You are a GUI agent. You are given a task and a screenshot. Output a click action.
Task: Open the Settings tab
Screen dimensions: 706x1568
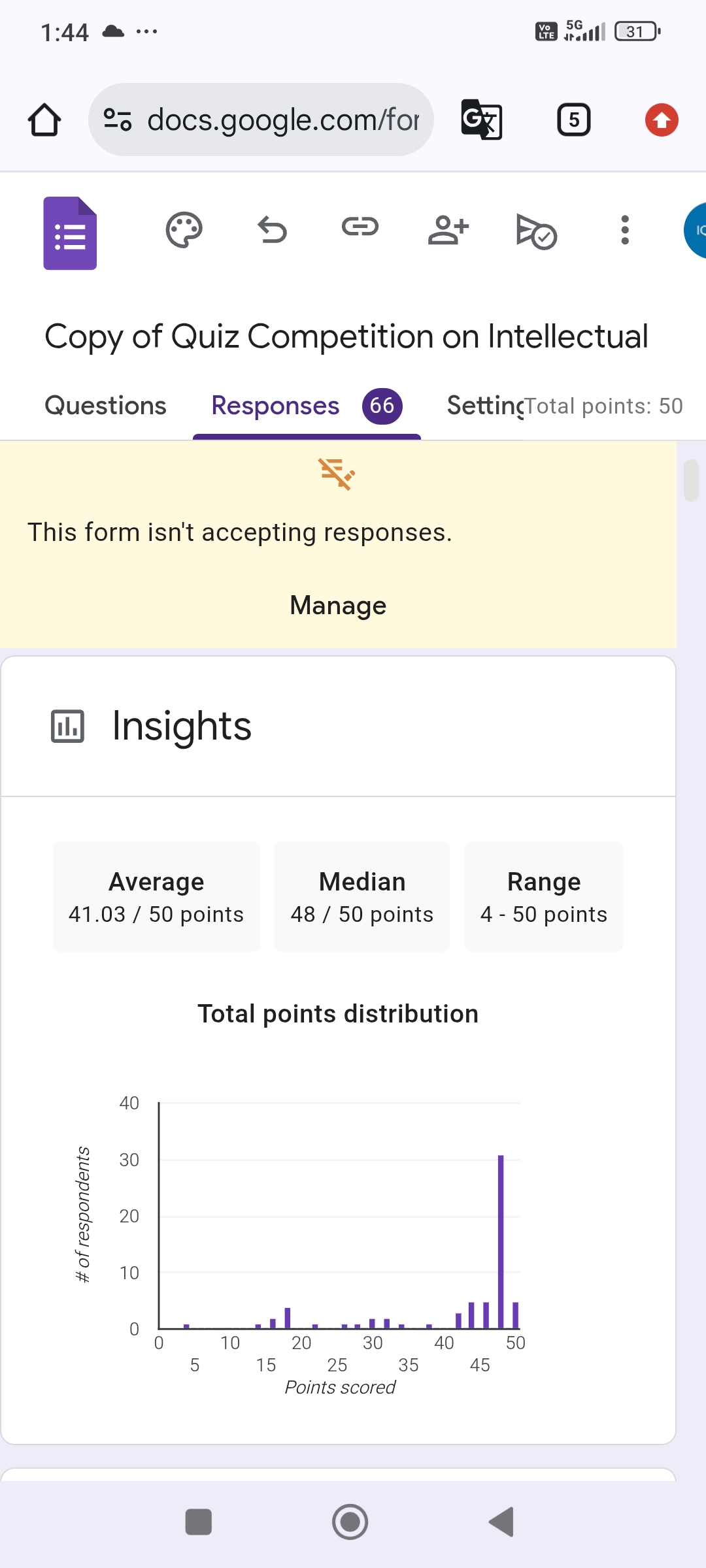484,406
